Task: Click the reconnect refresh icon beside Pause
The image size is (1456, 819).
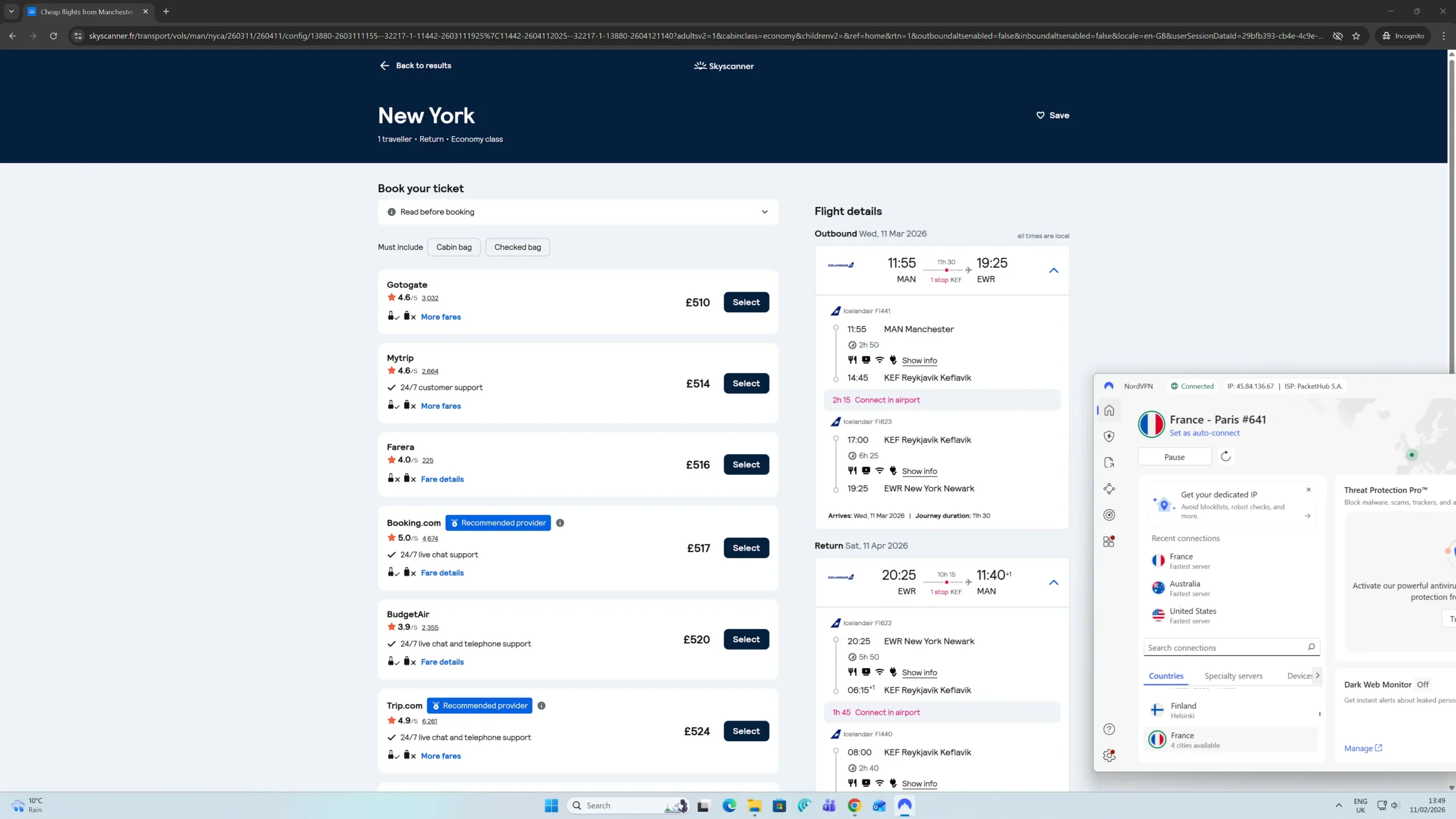Action: (1226, 456)
